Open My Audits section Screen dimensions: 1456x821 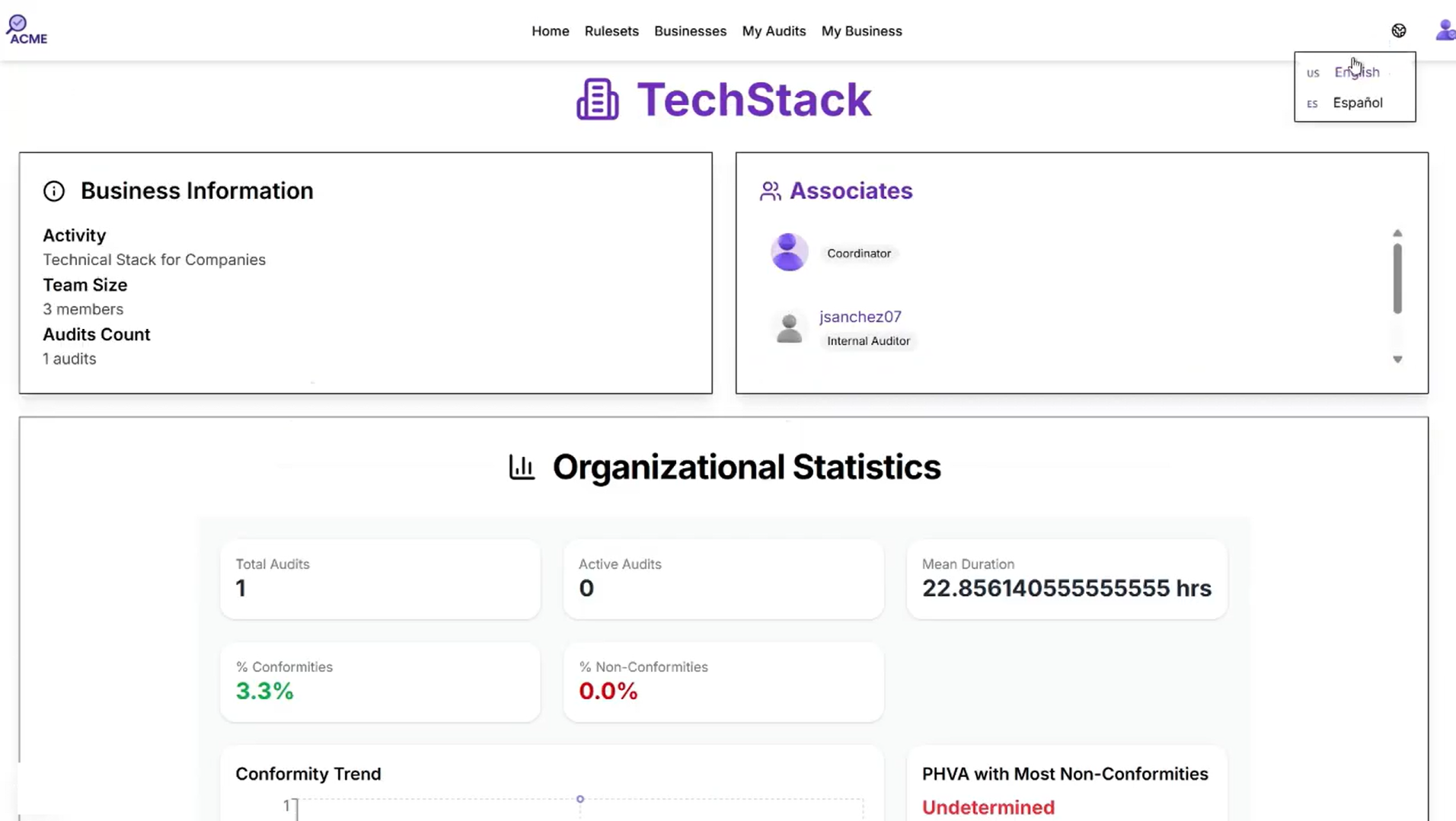[774, 31]
